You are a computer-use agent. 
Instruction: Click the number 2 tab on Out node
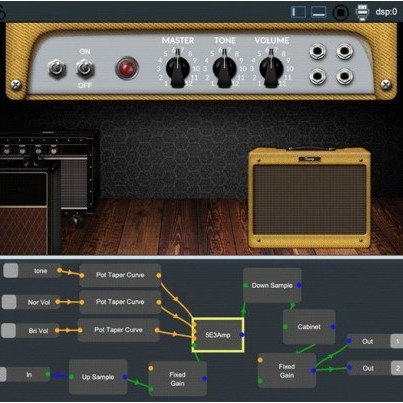[x=397, y=368]
